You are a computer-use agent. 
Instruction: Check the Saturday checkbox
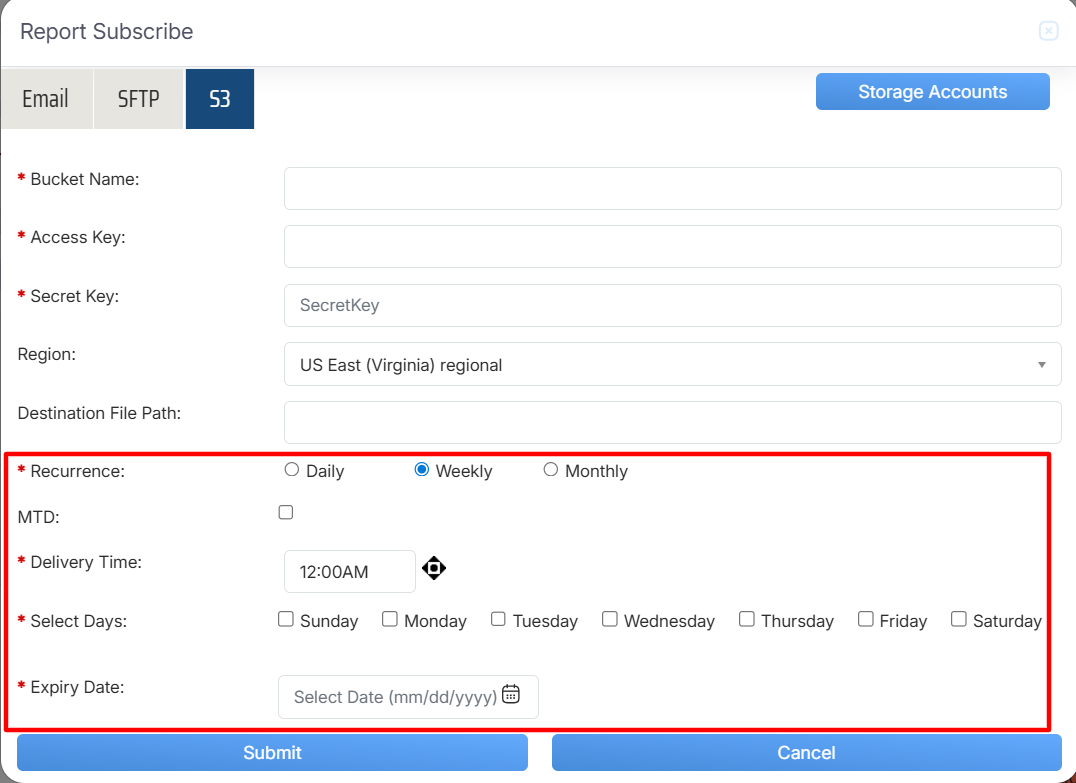pyautogui.click(x=959, y=620)
